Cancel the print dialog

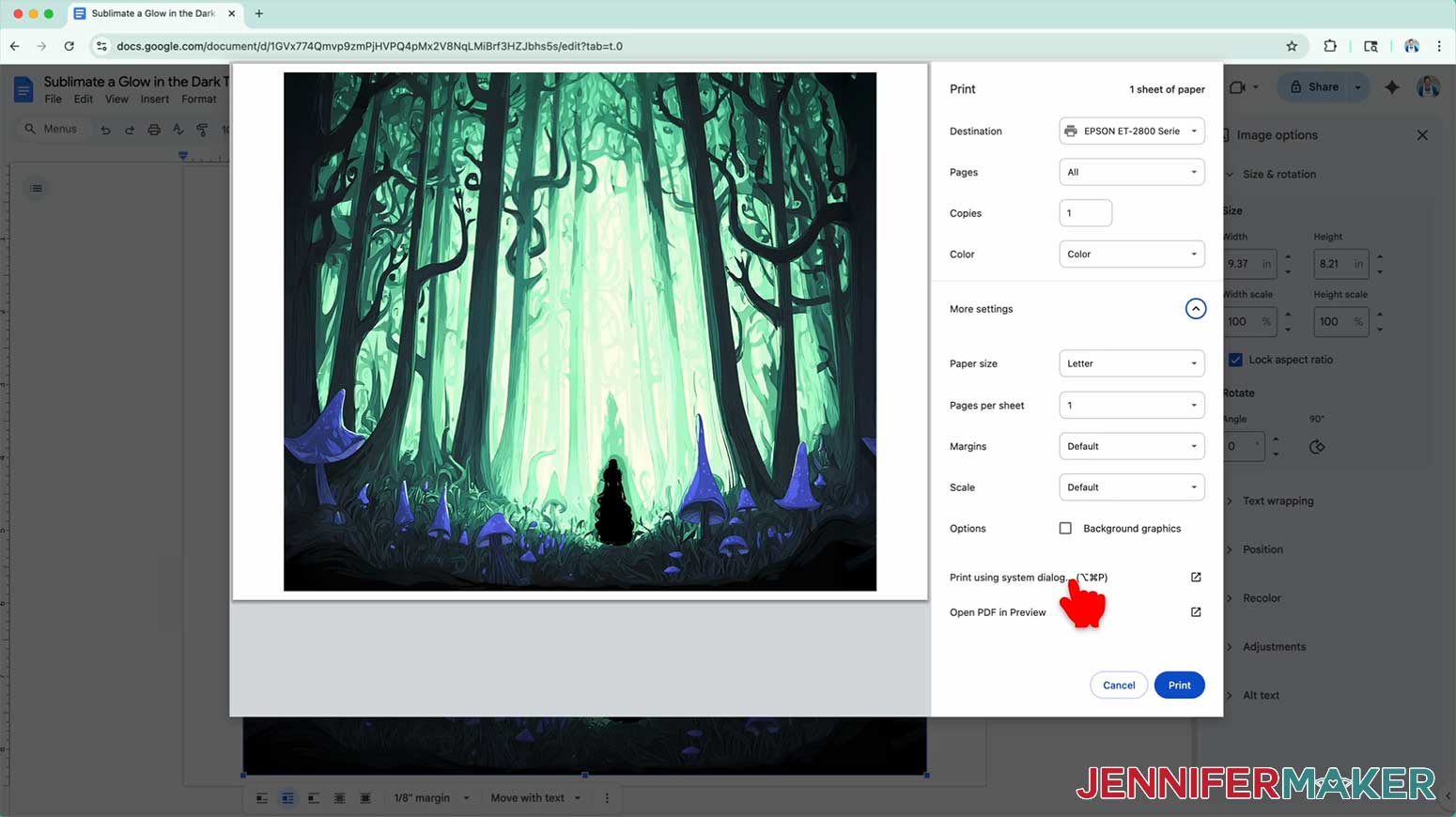click(x=1119, y=686)
